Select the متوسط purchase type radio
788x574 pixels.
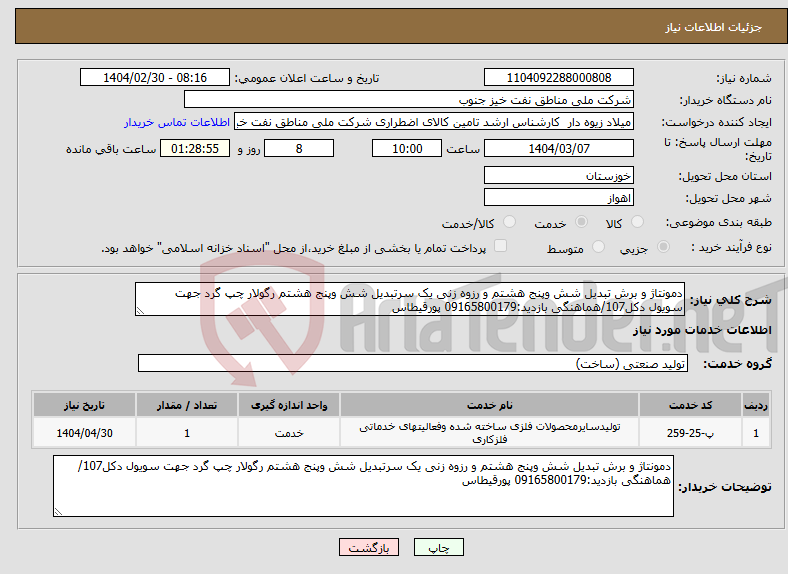pos(598,246)
